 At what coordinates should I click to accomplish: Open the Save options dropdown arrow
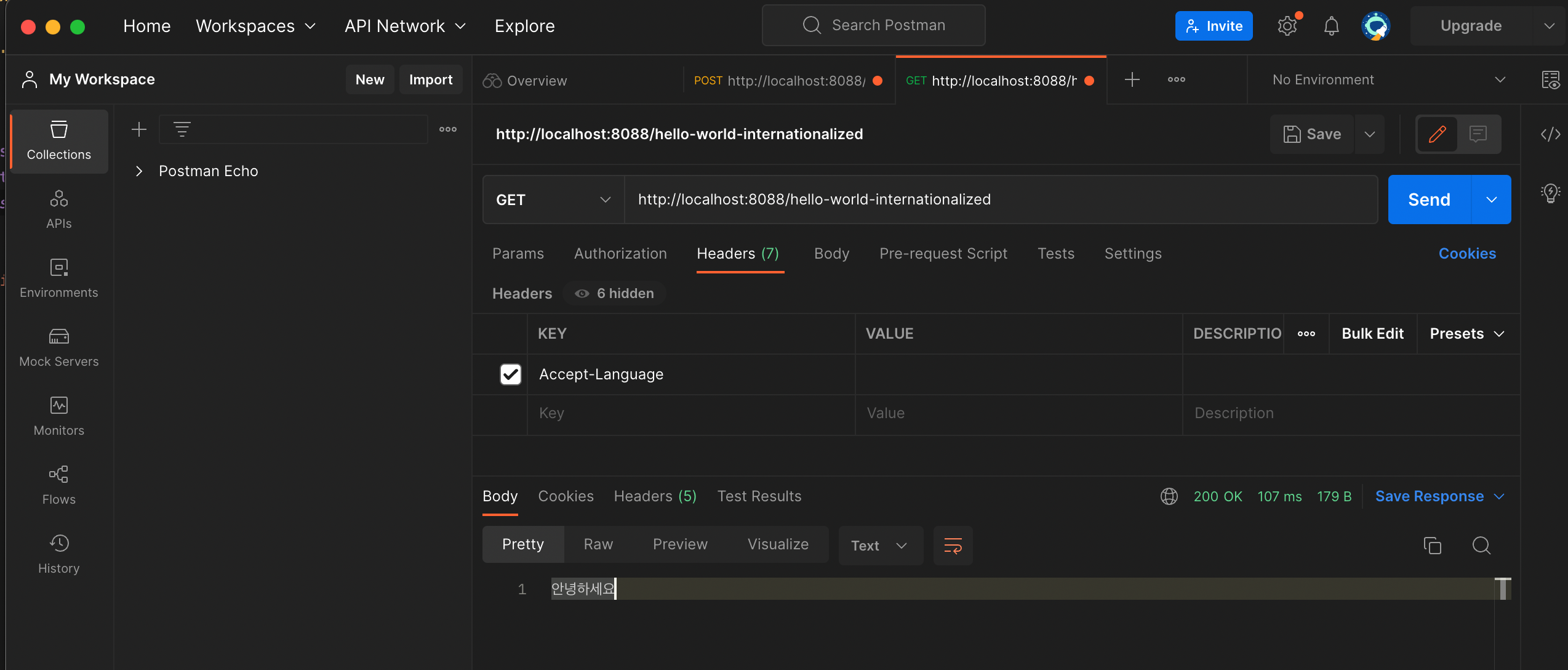pyautogui.click(x=1370, y=134)
